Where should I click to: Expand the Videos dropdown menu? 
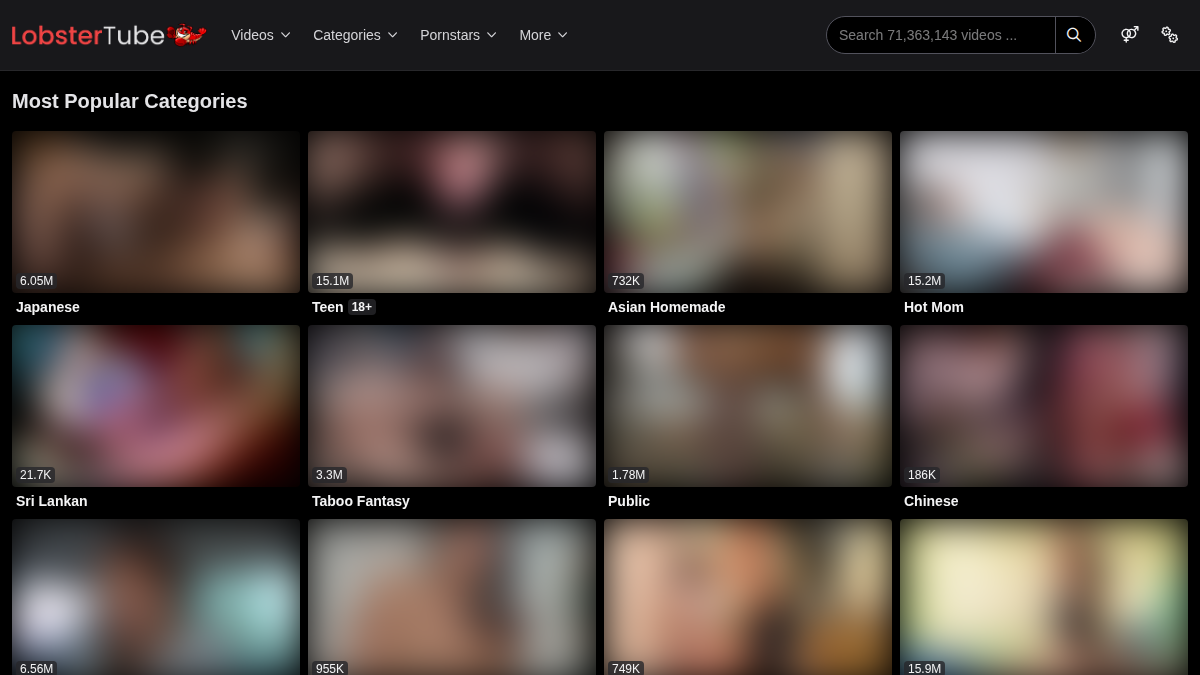point(261,35)
